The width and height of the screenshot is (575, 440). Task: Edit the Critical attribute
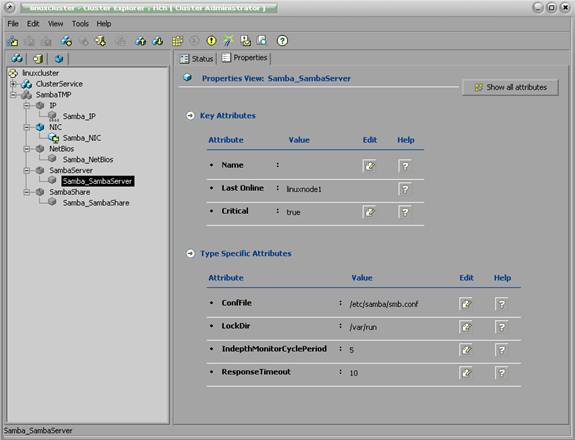point(370,212)
